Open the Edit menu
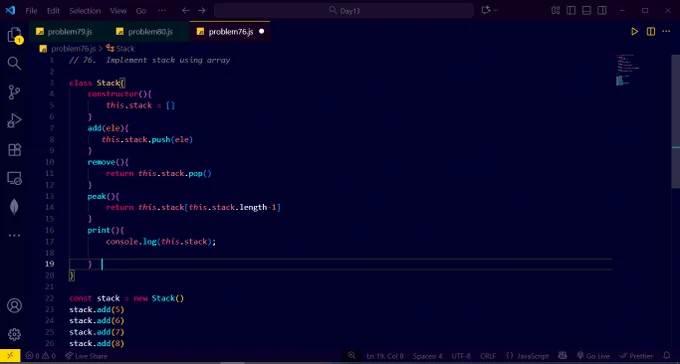This screenshot has width=680, height=364. click(53, 11)
